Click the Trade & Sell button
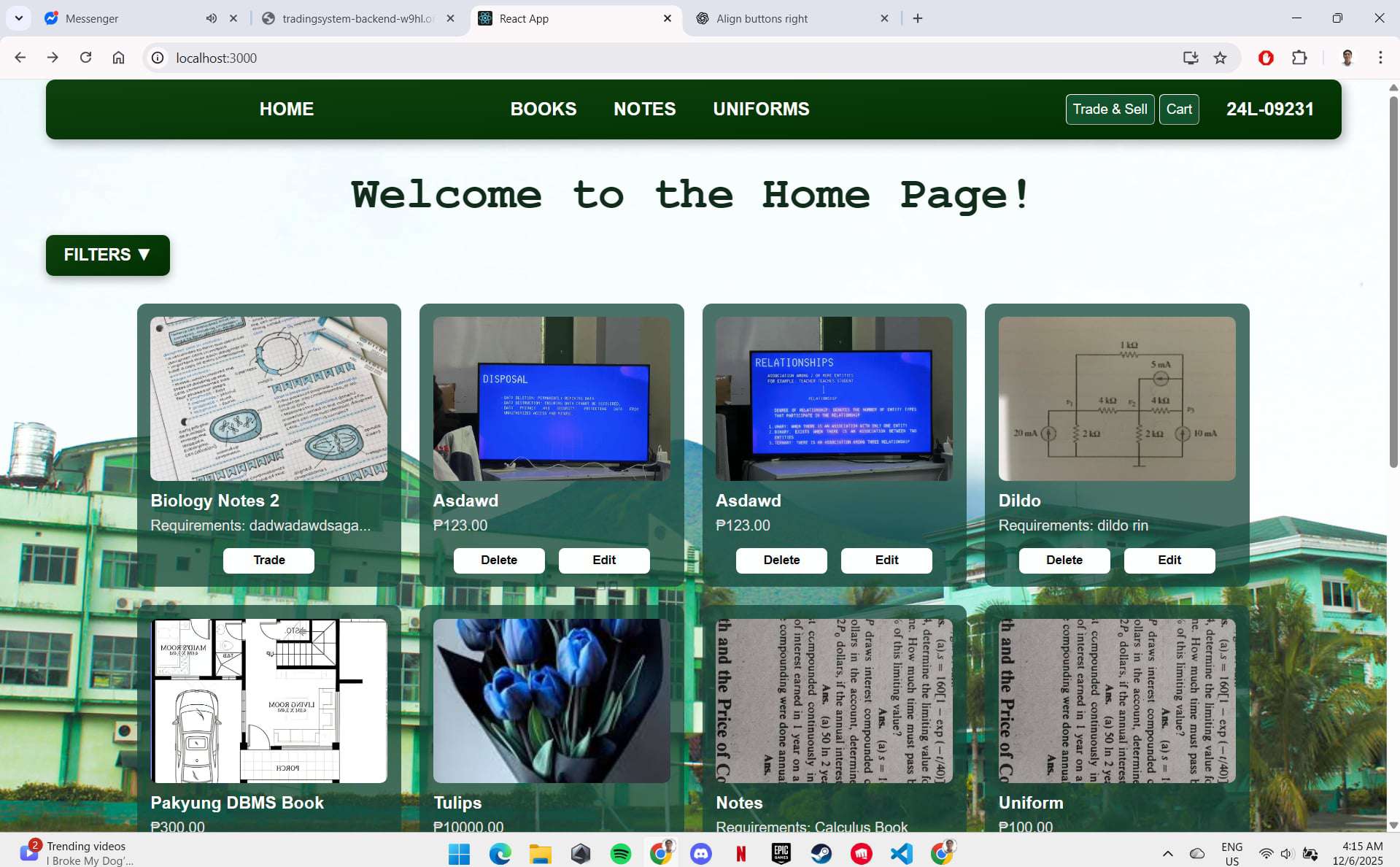The image size is (1400, 867). click(x=1110, y=109)
